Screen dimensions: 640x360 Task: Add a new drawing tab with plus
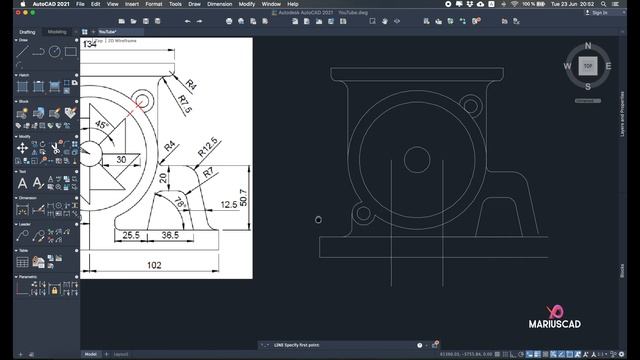[93, 32]
